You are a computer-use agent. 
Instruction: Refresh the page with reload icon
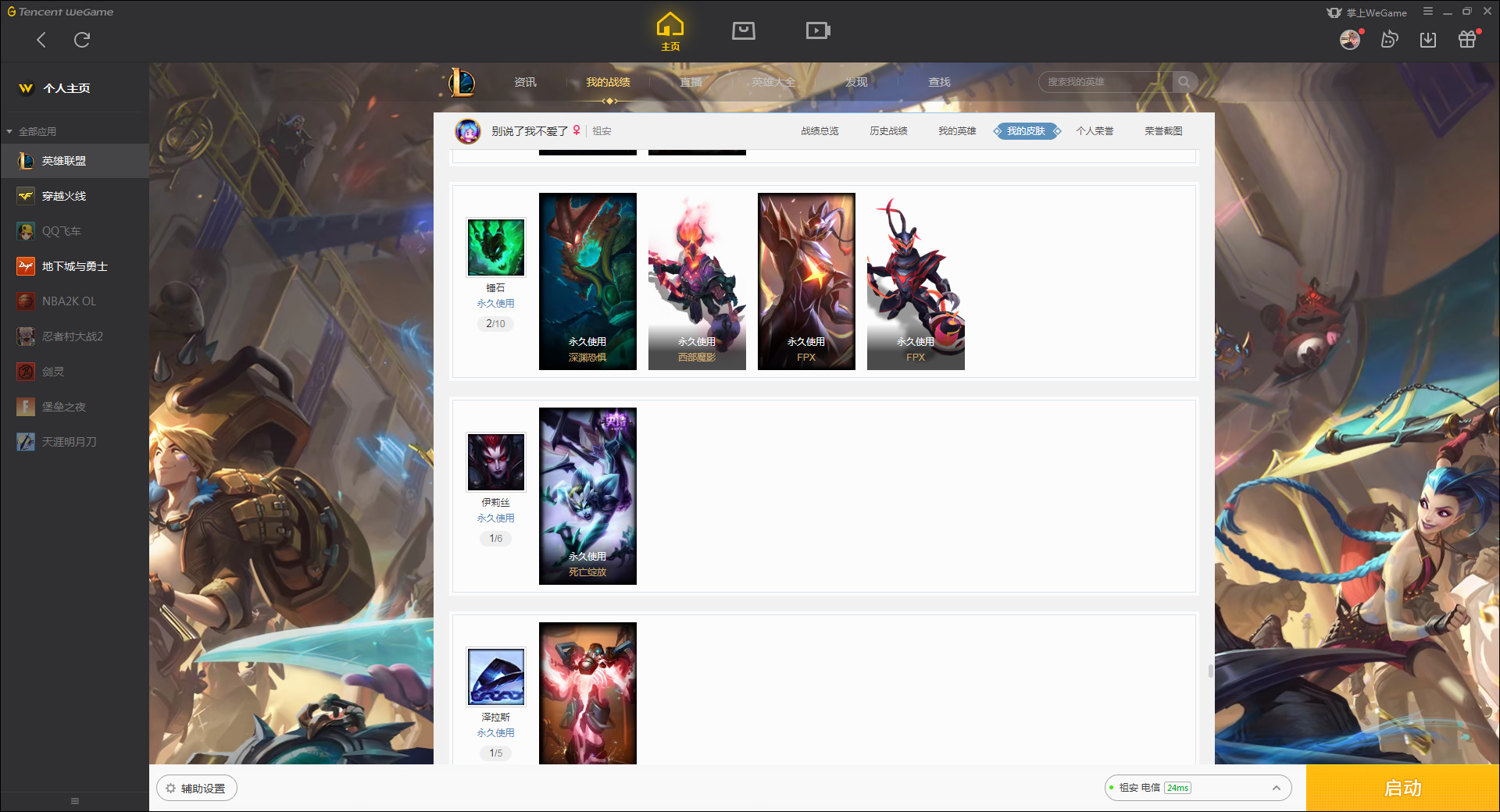tap(82, 40)
